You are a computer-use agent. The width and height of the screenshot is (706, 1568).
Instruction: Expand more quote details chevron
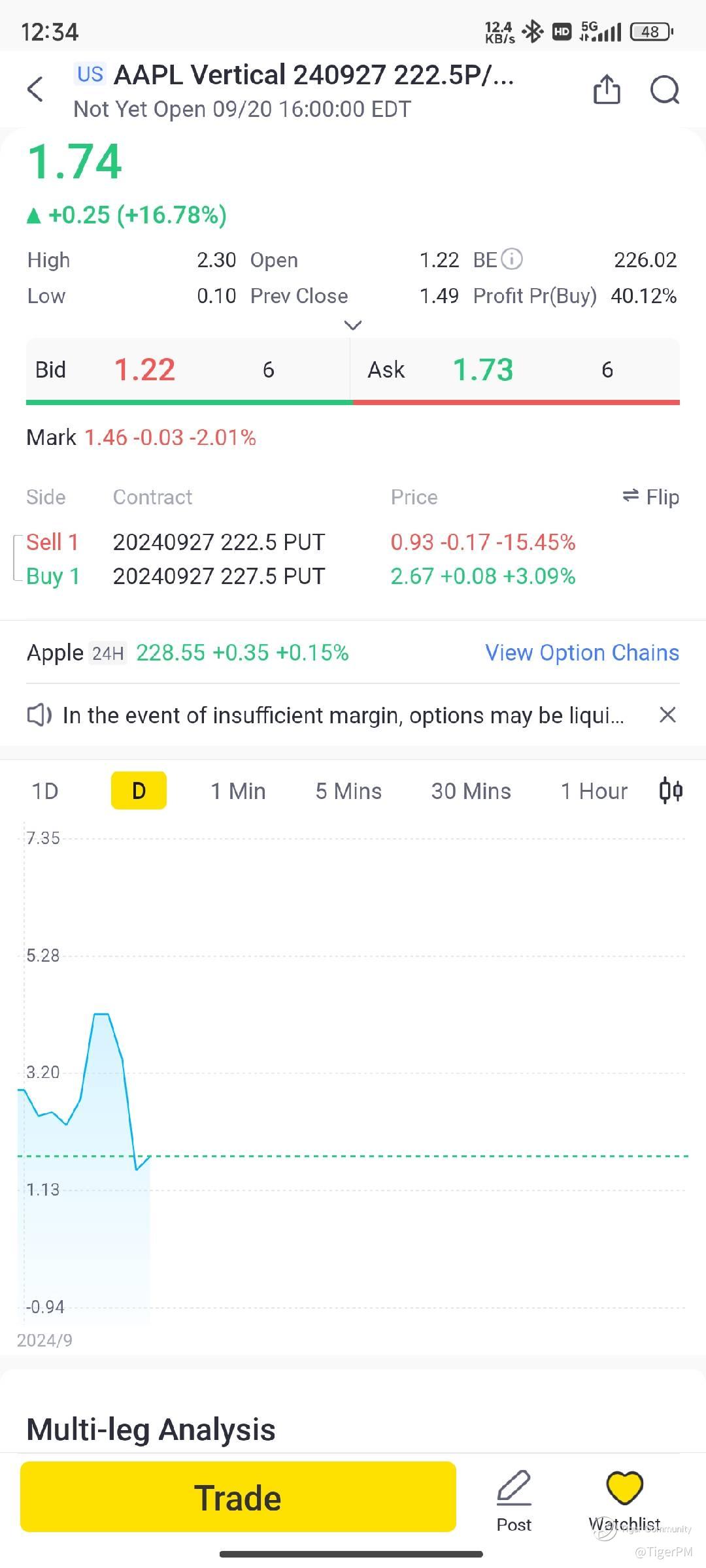(353, 325)
